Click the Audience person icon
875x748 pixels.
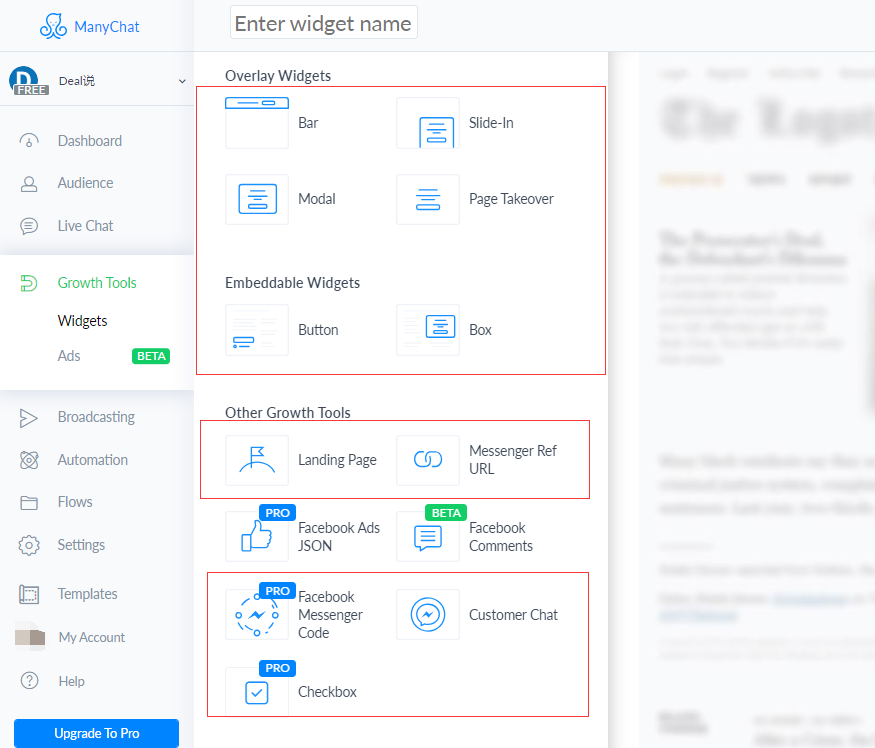click(29, 184)
